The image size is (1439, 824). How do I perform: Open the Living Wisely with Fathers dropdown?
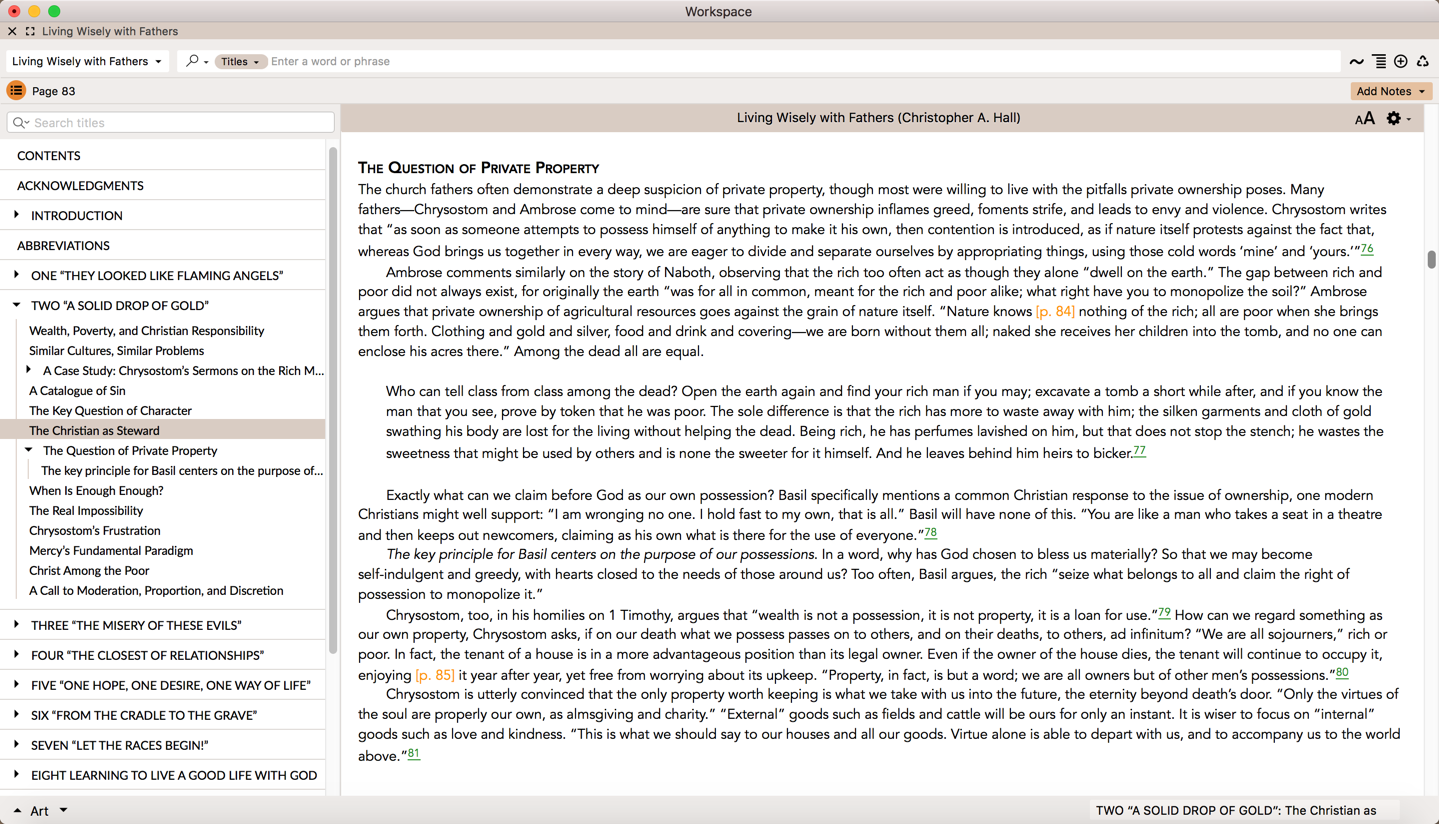[x=87, y=61]
